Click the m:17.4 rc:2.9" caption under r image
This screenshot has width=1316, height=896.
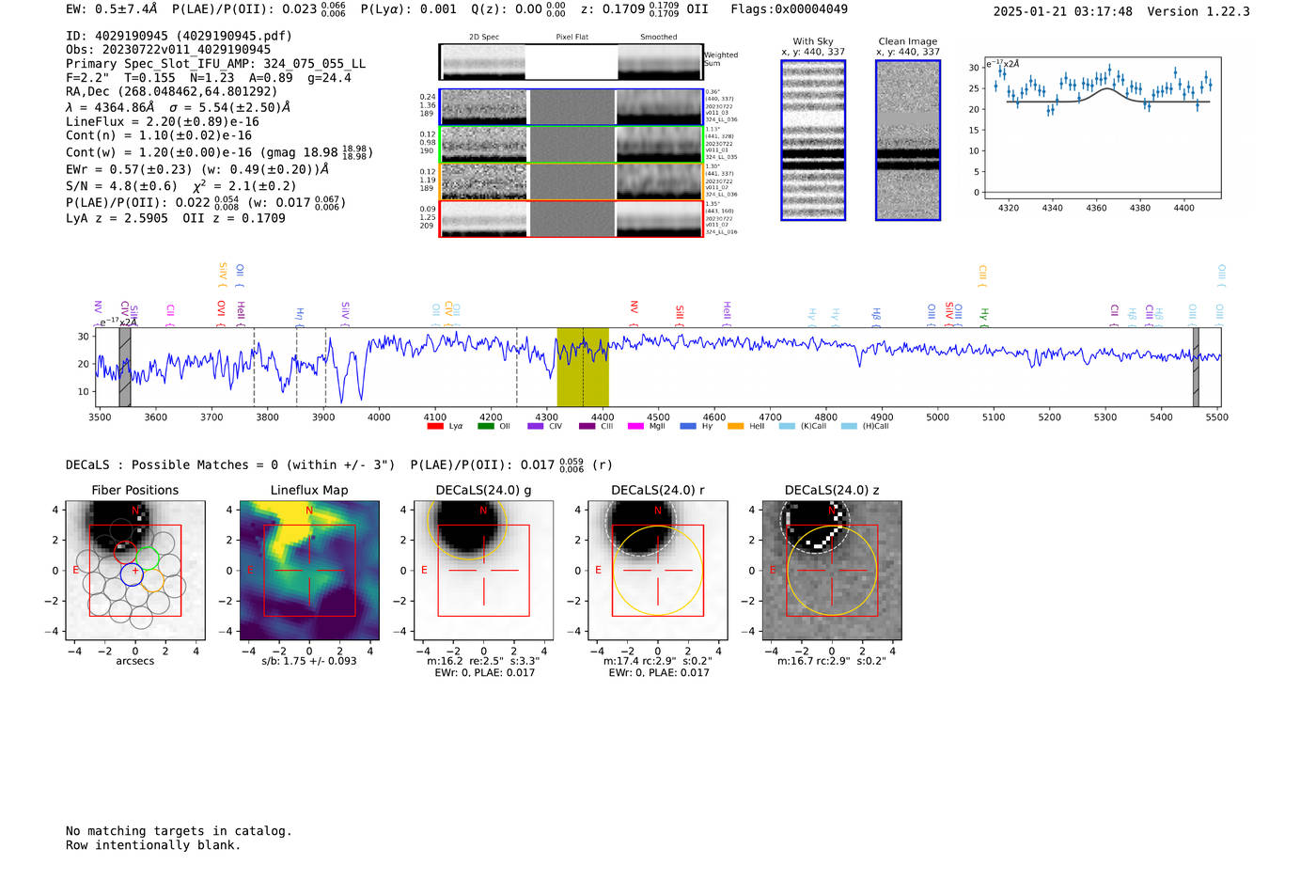coord(658,661)
